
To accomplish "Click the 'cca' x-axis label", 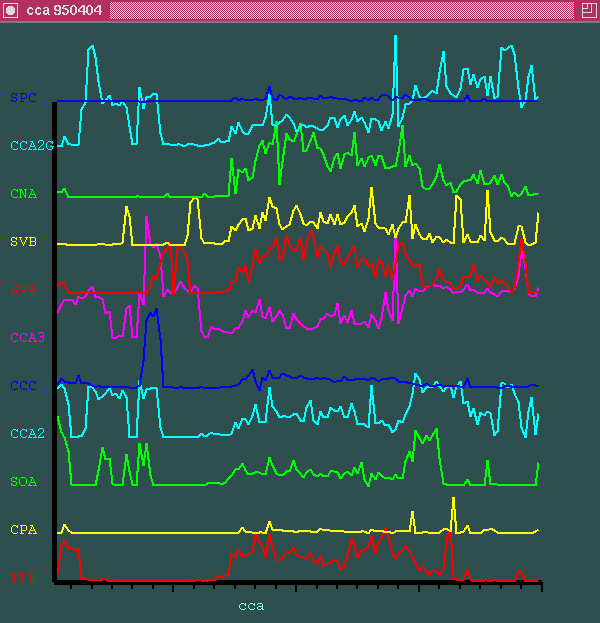I will [x=251, y=606].
